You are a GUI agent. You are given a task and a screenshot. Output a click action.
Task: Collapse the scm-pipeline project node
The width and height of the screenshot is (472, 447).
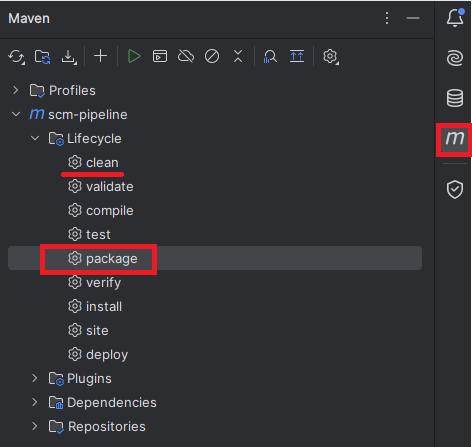click(16, 114)
